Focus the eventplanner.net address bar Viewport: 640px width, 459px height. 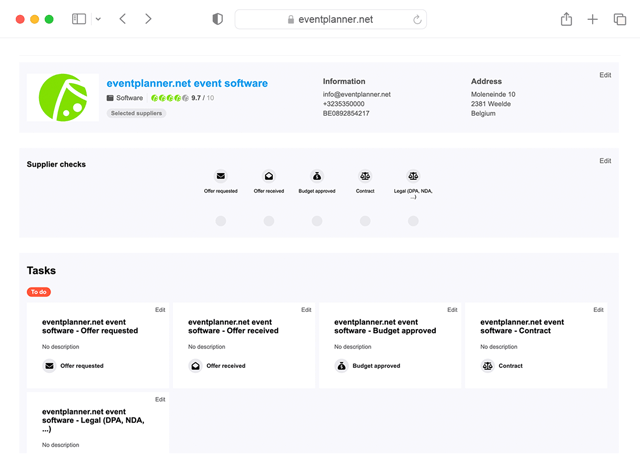pos(331,19)
